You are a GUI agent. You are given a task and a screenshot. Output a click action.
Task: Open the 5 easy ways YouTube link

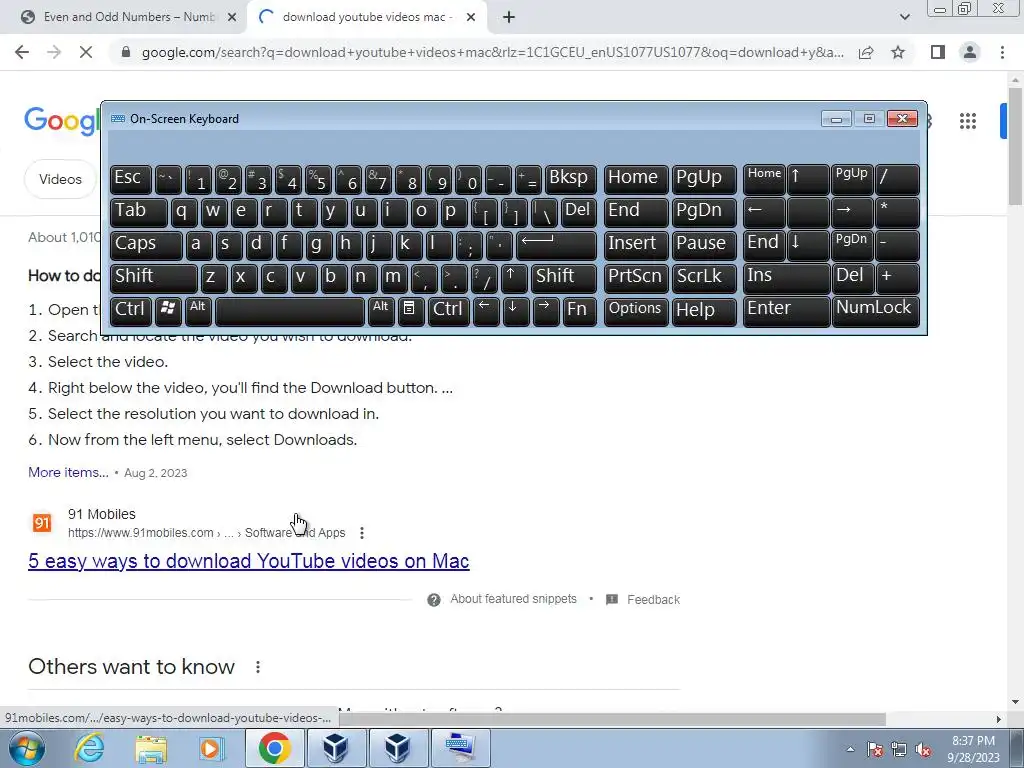coord(249,561)
